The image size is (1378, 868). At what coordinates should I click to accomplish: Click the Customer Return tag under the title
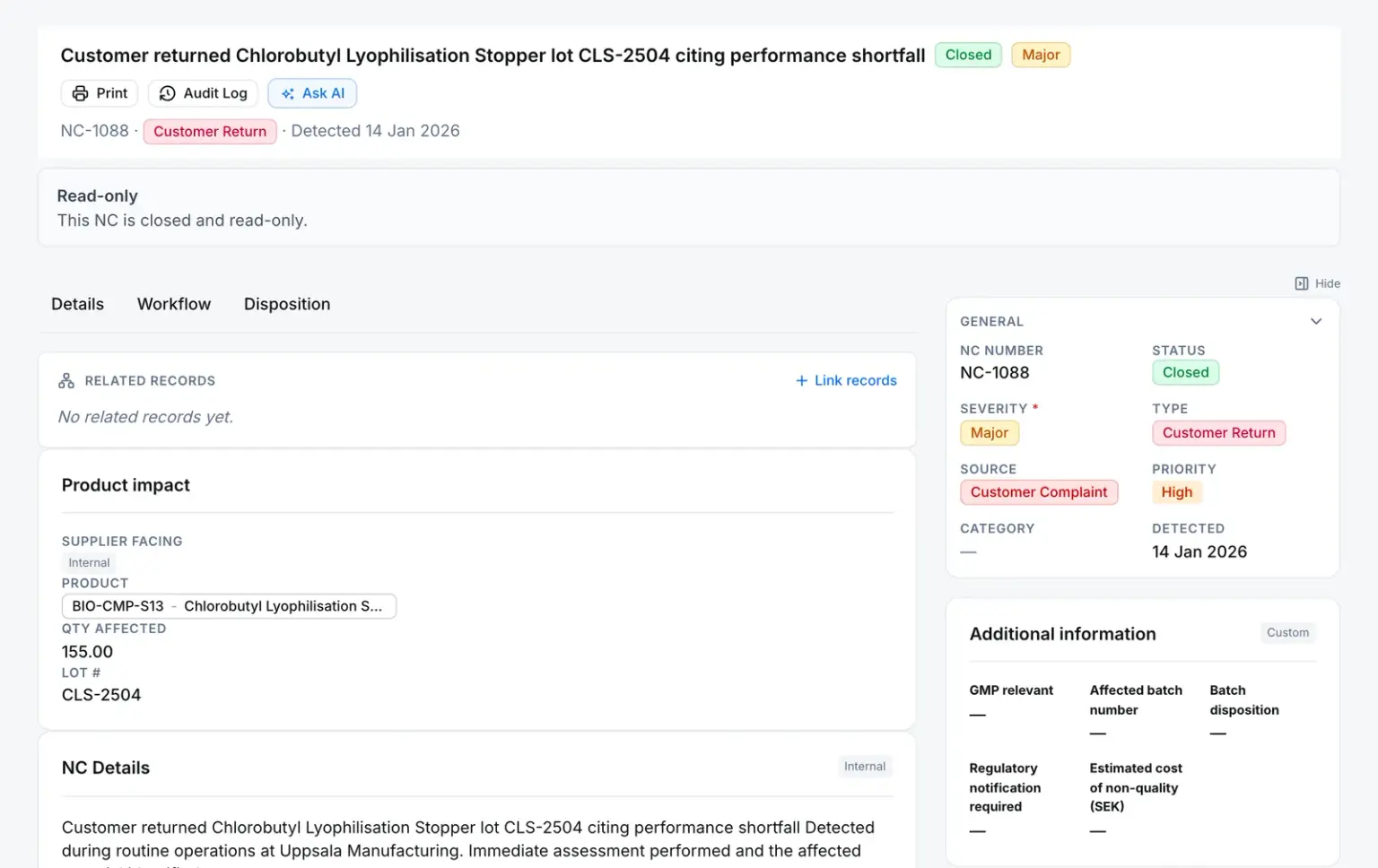coord(210,131)
